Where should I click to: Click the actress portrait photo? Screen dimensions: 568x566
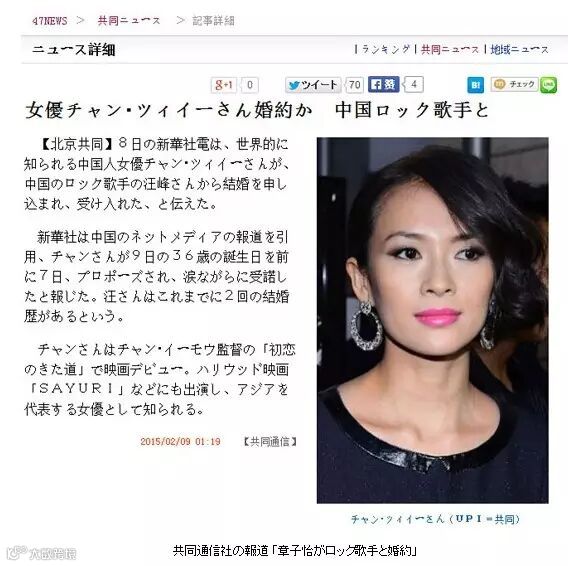click(x=433, y=320)
